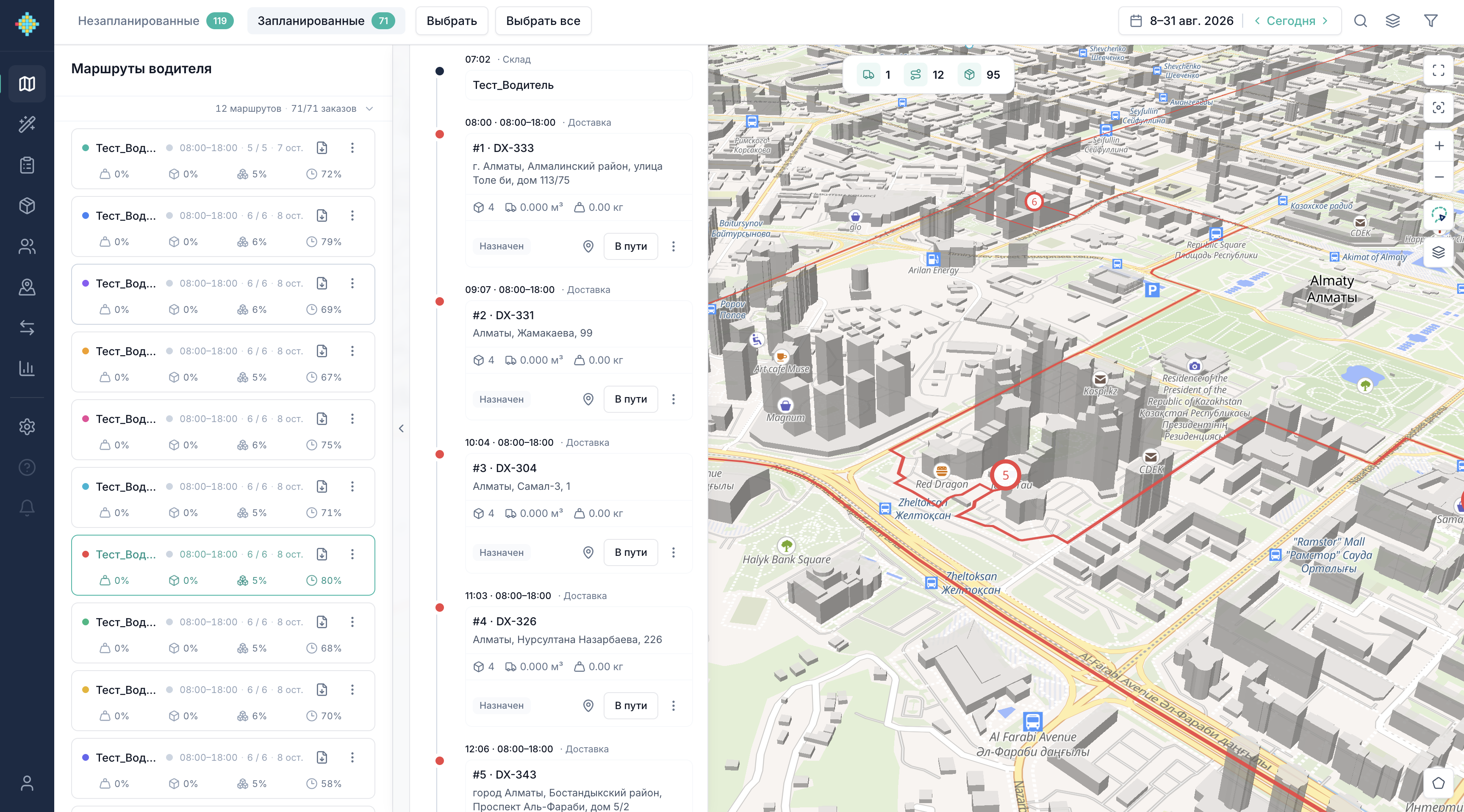Open three-dot menu of order DX-331

pos(674,399)
